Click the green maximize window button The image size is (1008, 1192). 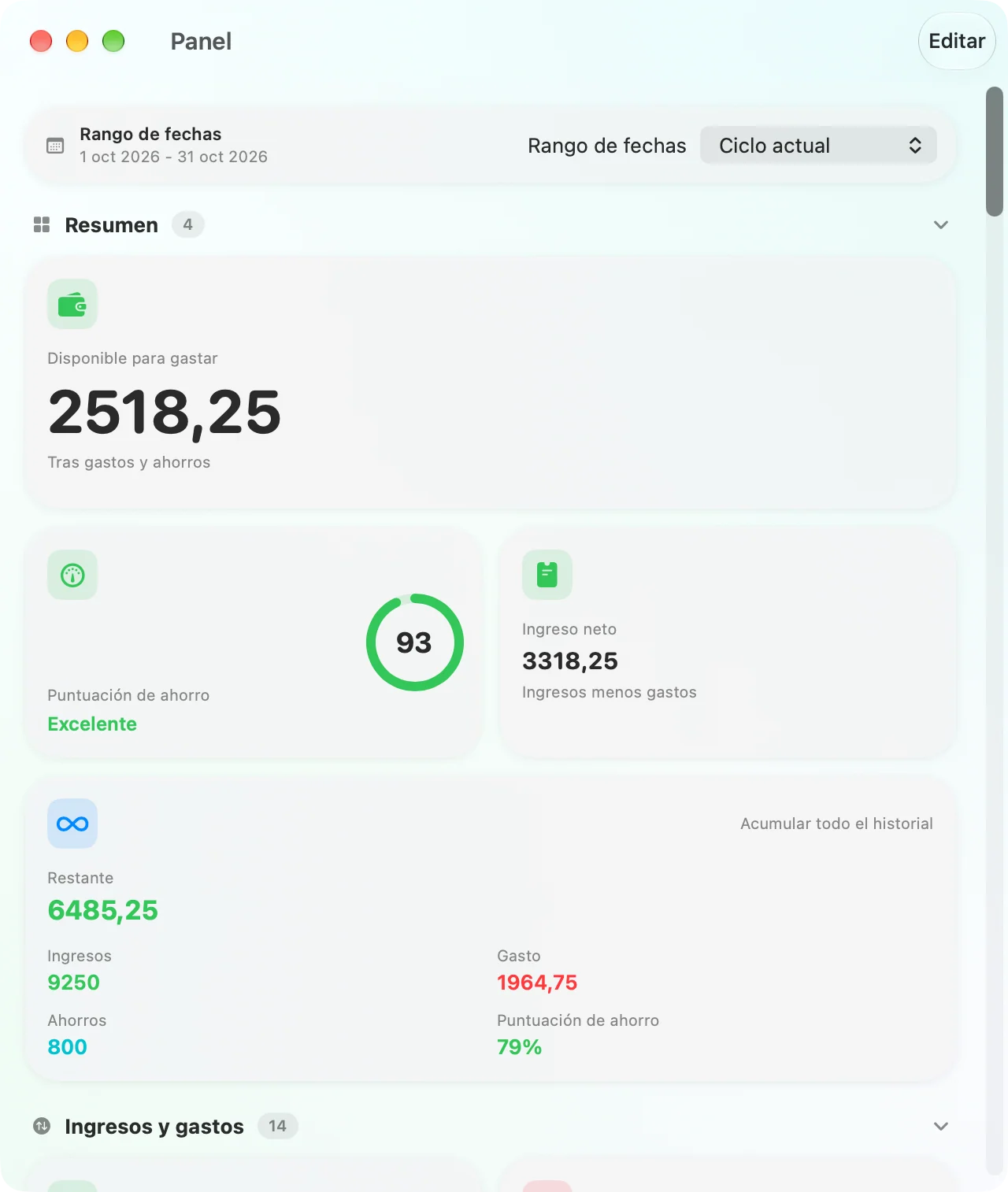click(x=113, y=41)
